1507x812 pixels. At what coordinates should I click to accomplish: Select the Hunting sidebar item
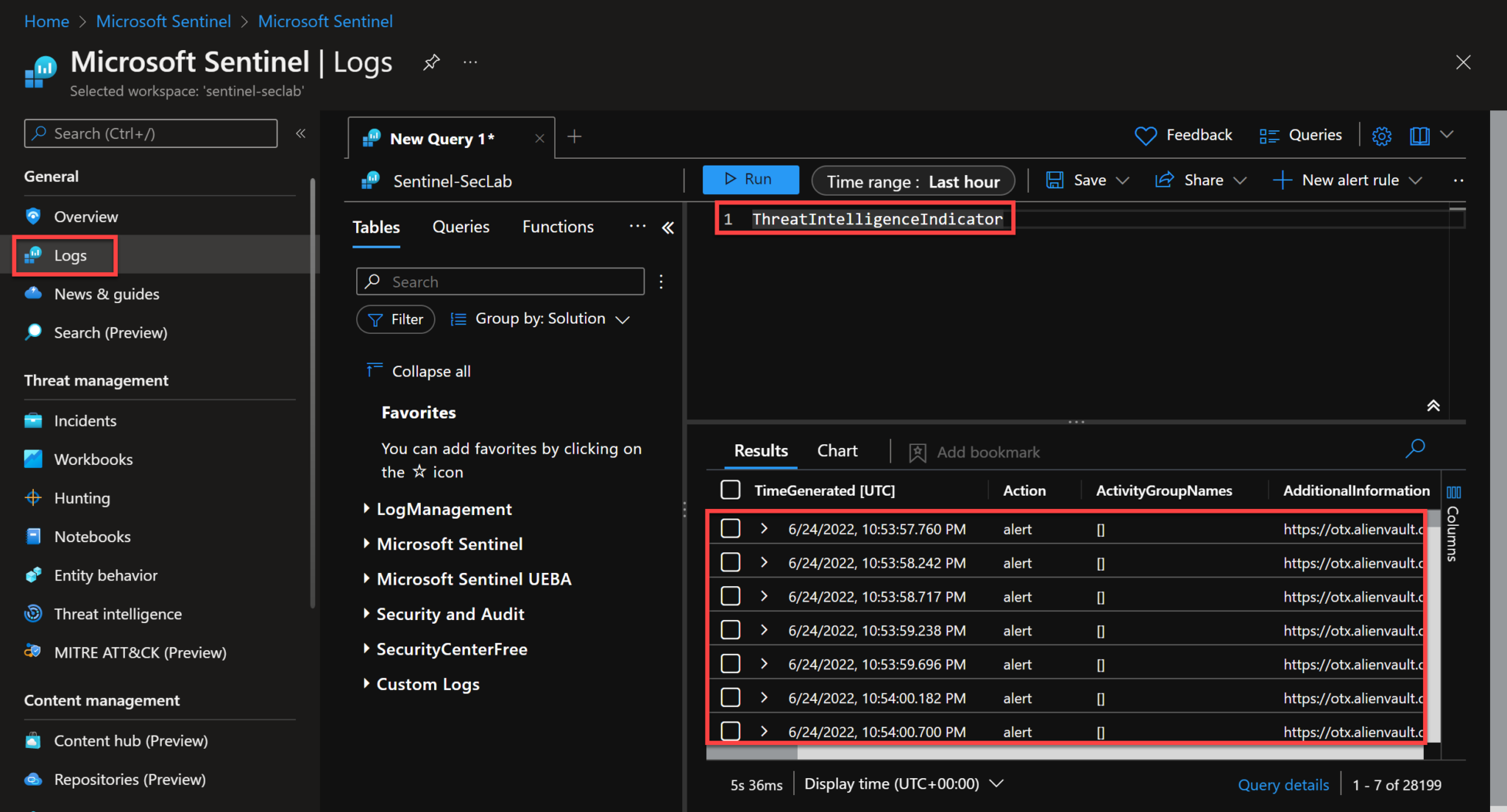coord(82,497)
